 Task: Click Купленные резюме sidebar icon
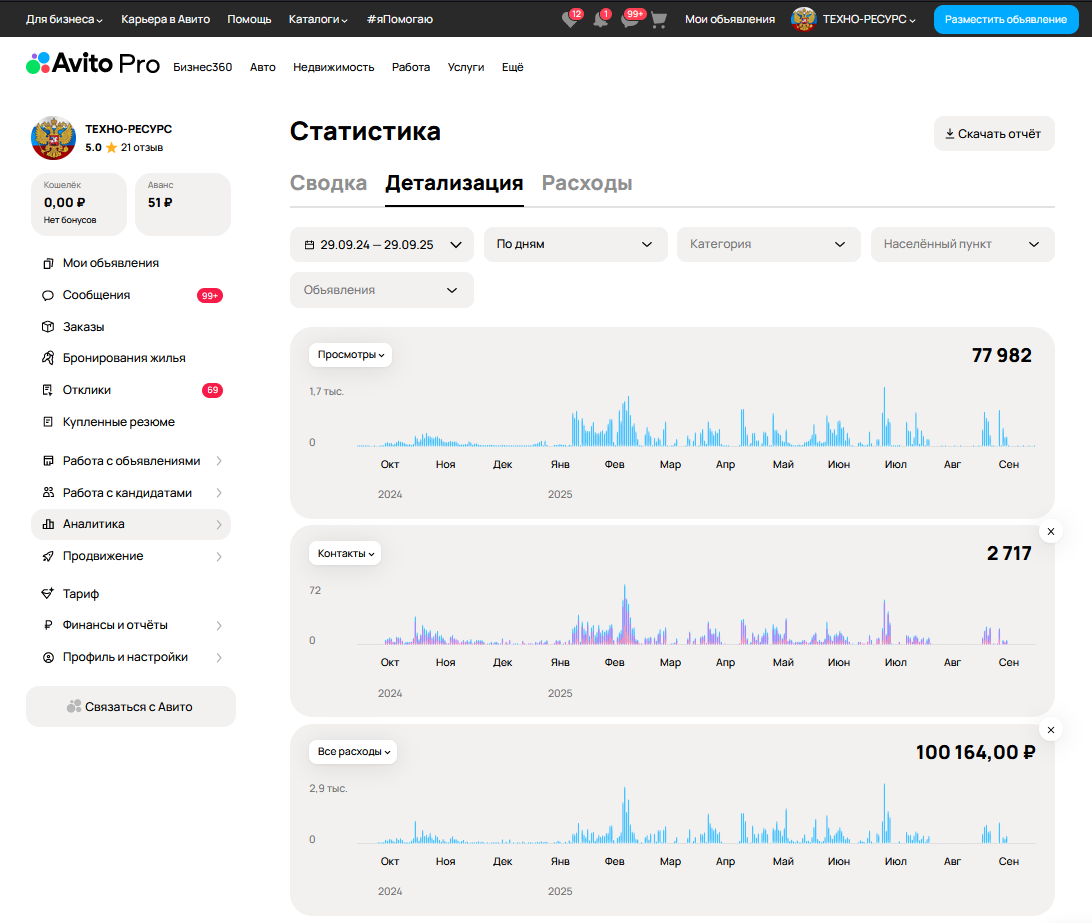(48, 422)
